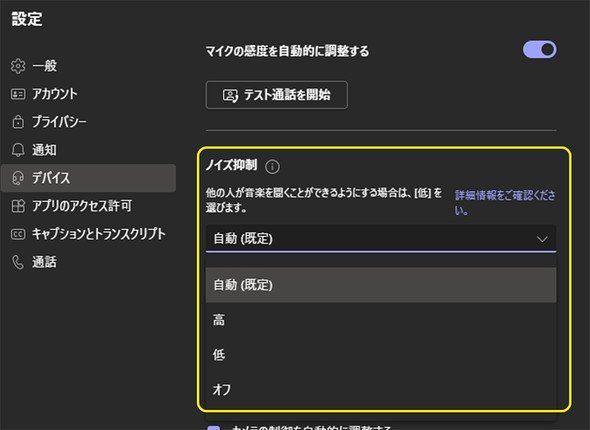Open 詳細情報をご確認ください link

pyautogui.click(x=505, y=202)
